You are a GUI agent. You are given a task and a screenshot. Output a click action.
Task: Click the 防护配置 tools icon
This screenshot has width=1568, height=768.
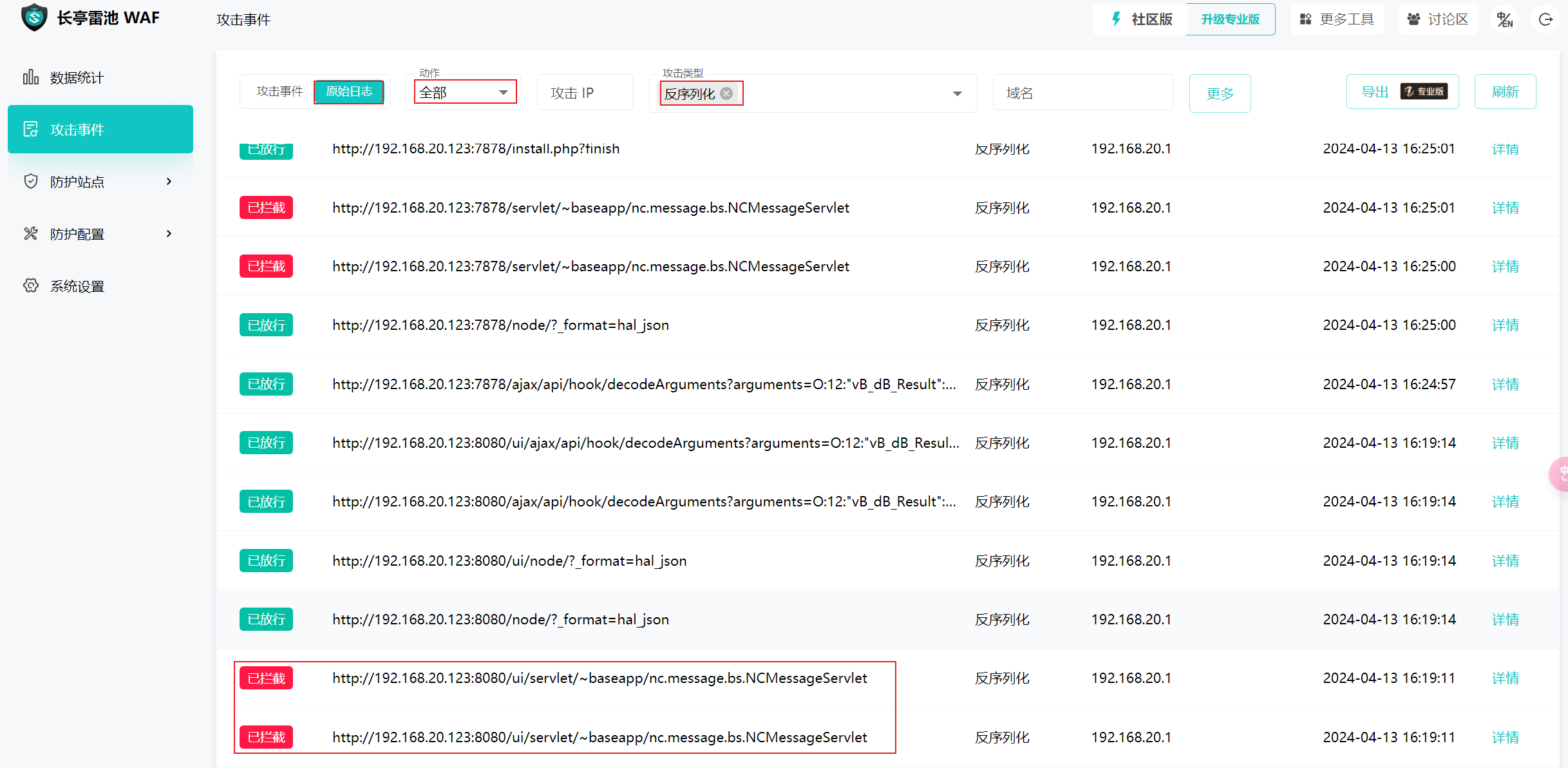[x=30, y=234]
